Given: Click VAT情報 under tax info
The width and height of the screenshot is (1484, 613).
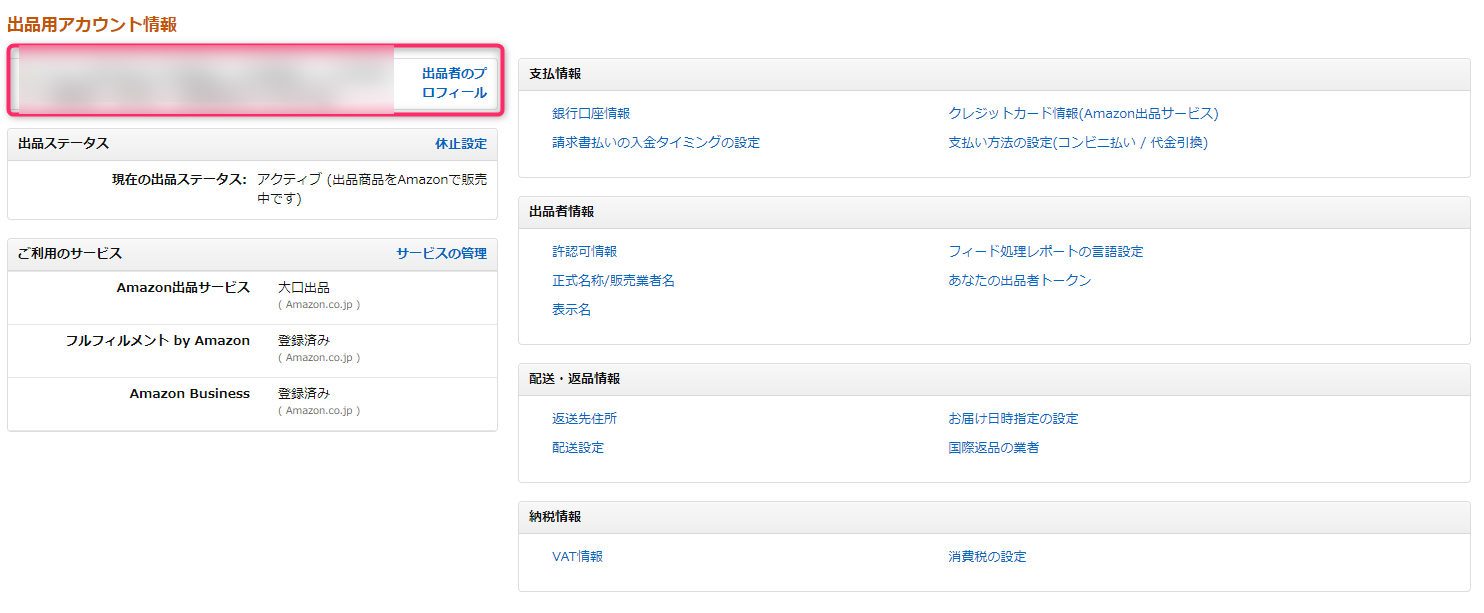Looking at the screenshot, I should pos(578,557).
